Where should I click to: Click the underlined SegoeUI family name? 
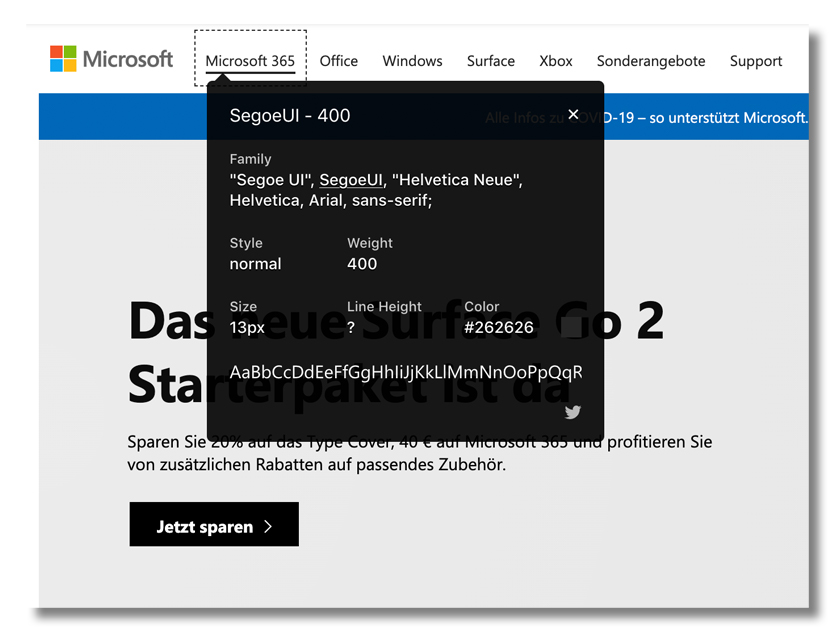pos(351,180)
